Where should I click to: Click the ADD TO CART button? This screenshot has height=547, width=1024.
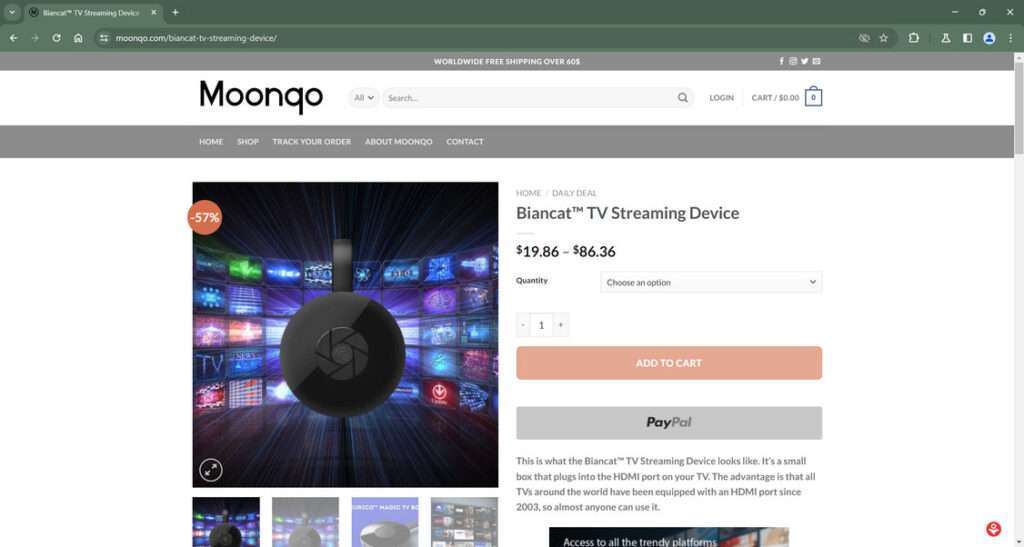tap(669, 363)
